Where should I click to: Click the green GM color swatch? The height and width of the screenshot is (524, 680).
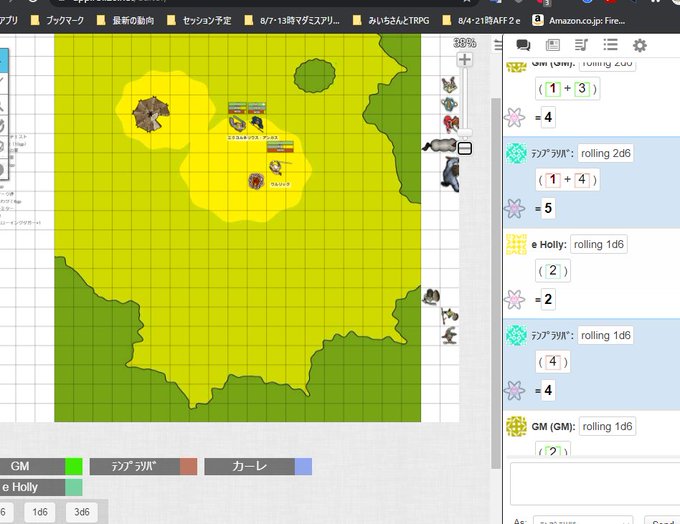click(x=74, y=466)
